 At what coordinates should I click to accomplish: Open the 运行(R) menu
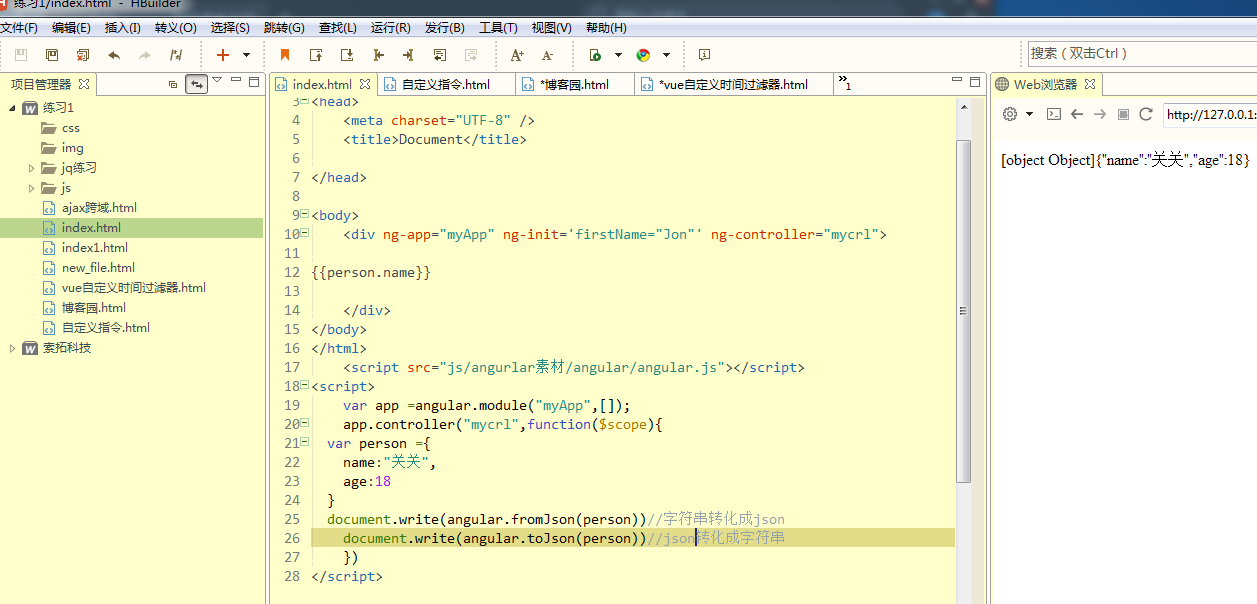click(x=390, y=28)
